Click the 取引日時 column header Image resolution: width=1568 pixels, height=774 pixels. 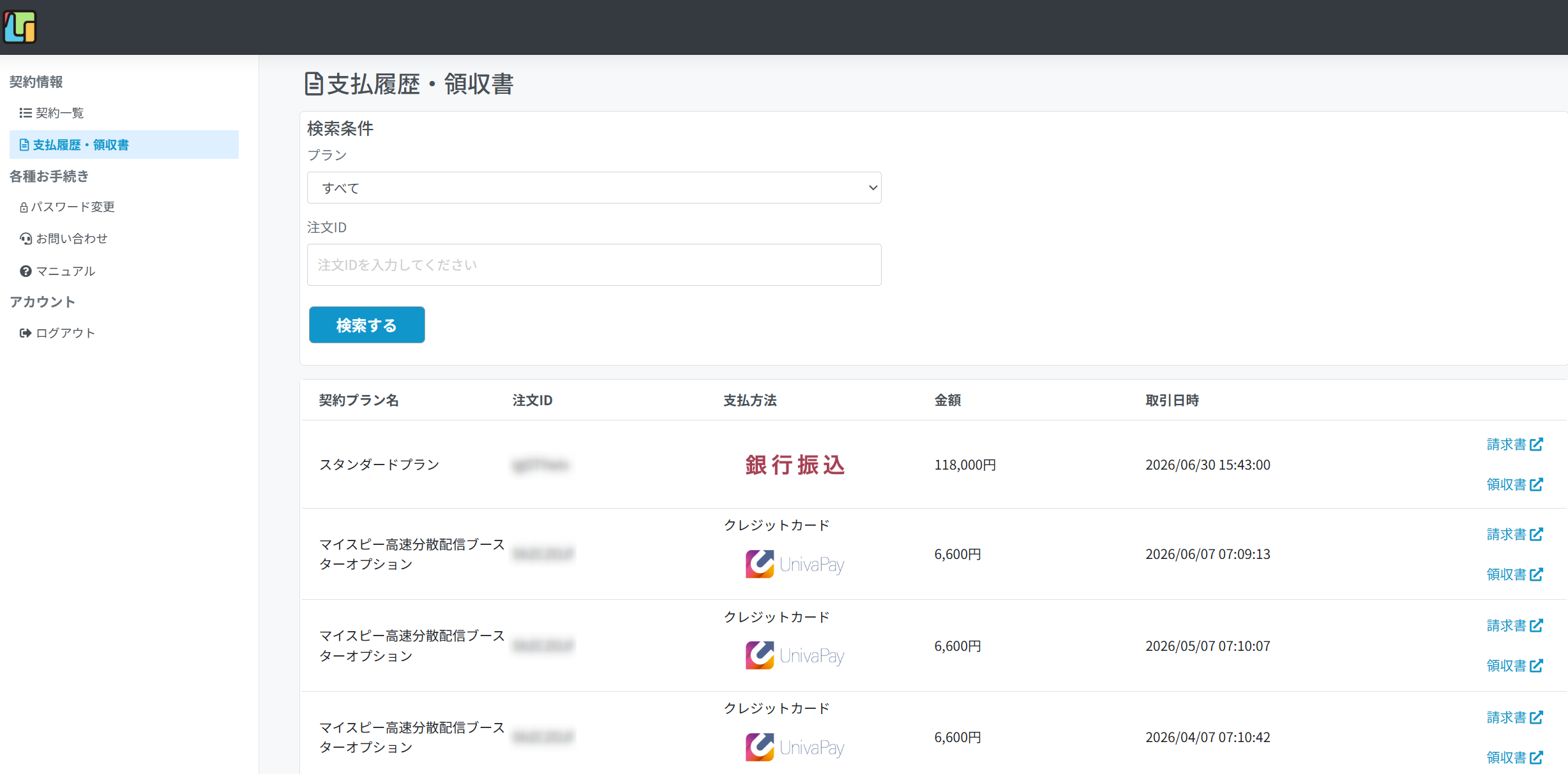pos(1172,400)
